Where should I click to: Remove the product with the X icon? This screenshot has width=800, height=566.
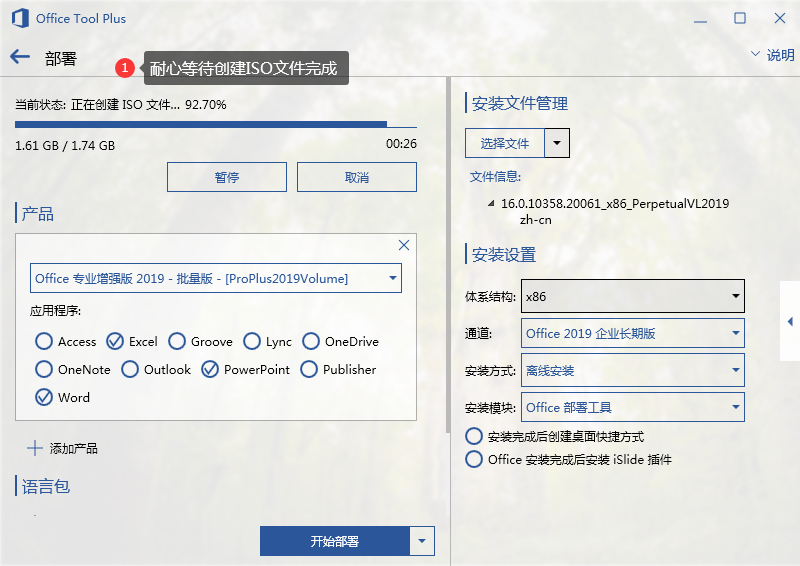(x=404, y=245)
